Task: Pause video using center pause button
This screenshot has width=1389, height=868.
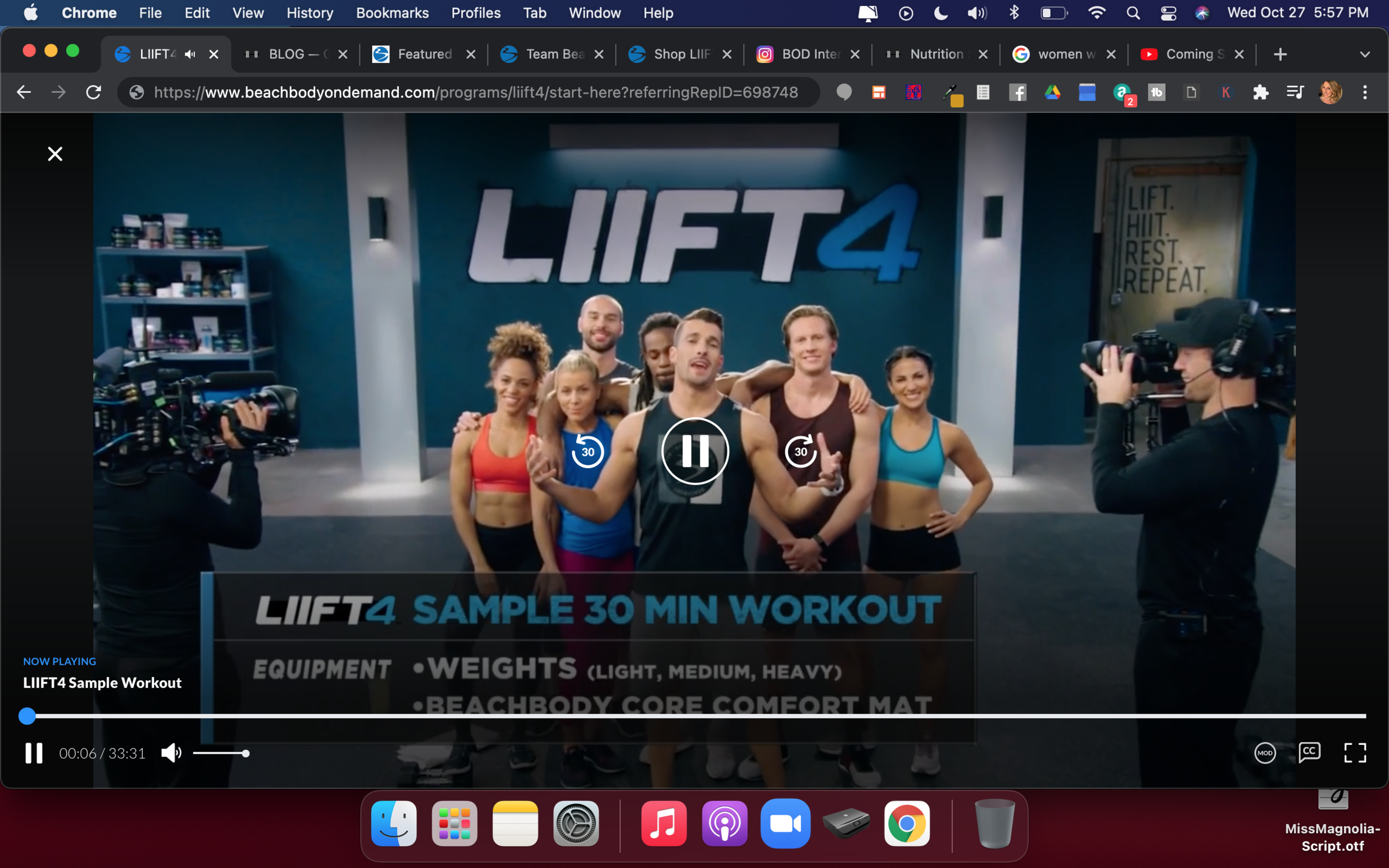Action: click(695, 451)
